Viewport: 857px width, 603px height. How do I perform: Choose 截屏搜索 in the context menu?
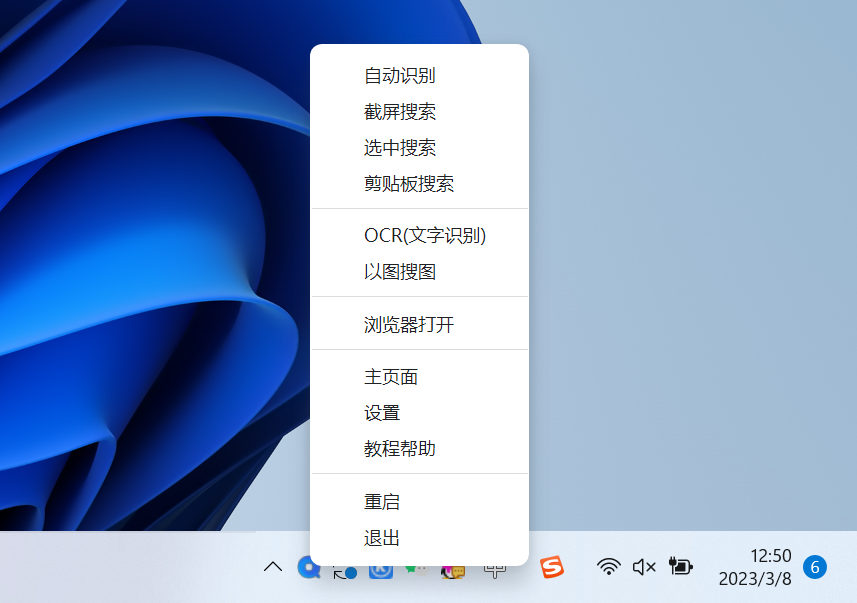(419, 112)
